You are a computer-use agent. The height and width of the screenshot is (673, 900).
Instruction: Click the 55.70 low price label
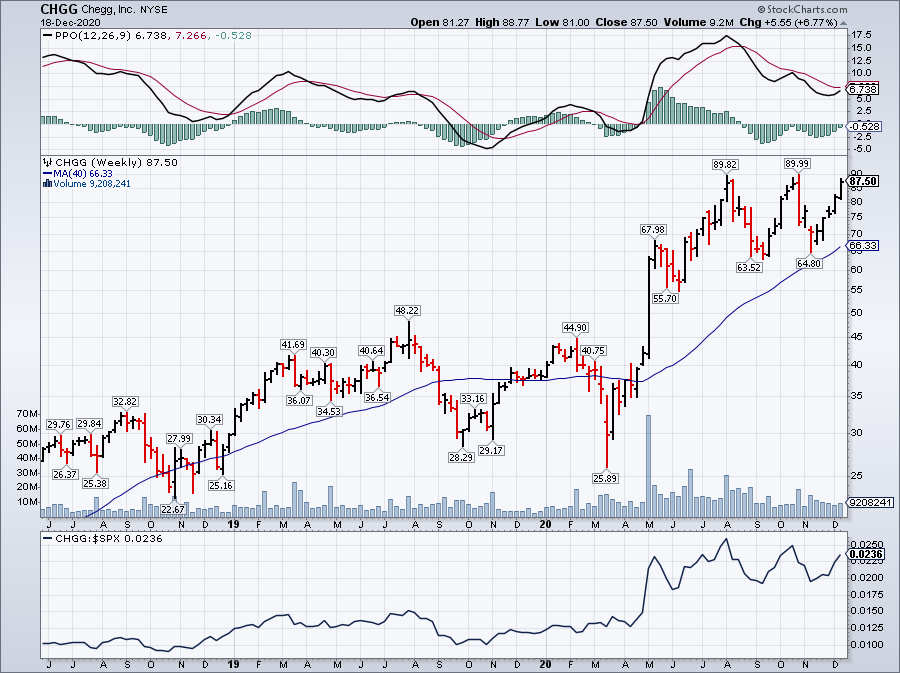(x=665, y=298)
